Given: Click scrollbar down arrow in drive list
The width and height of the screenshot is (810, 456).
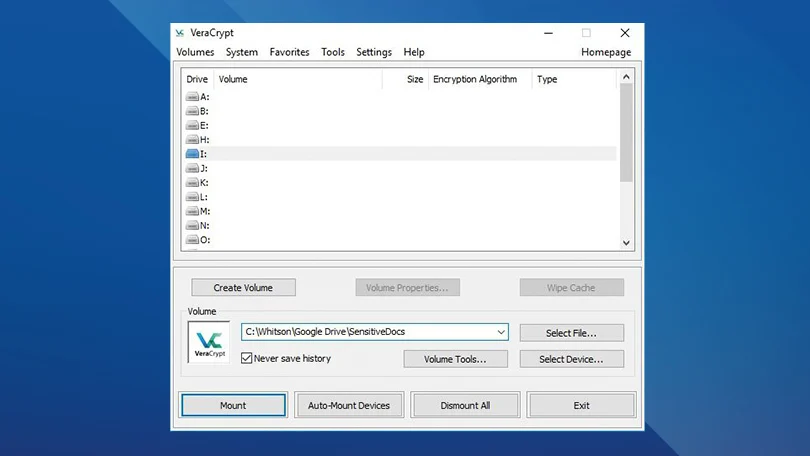Looking at the screenshot, I should pos(626,242).
